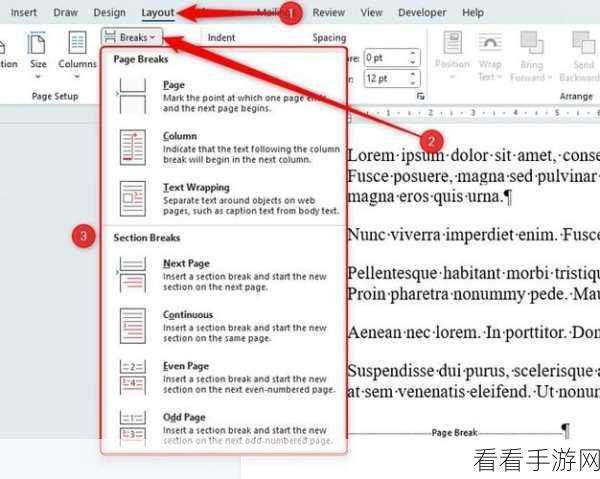Screen dimensions: 600x479
Task: Open the Position dropdown
Action: click(x=452, y=55)
